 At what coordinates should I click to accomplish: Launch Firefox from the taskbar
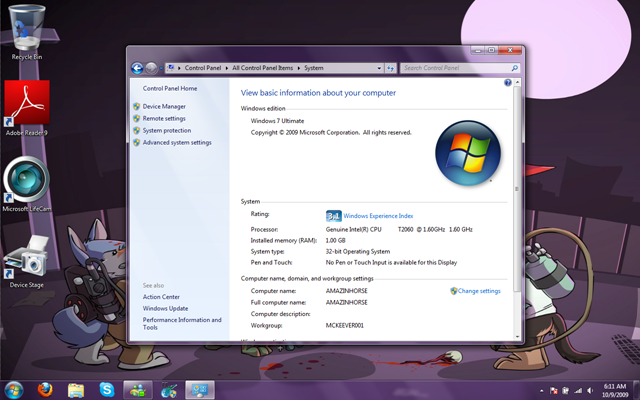click(45, 390)
